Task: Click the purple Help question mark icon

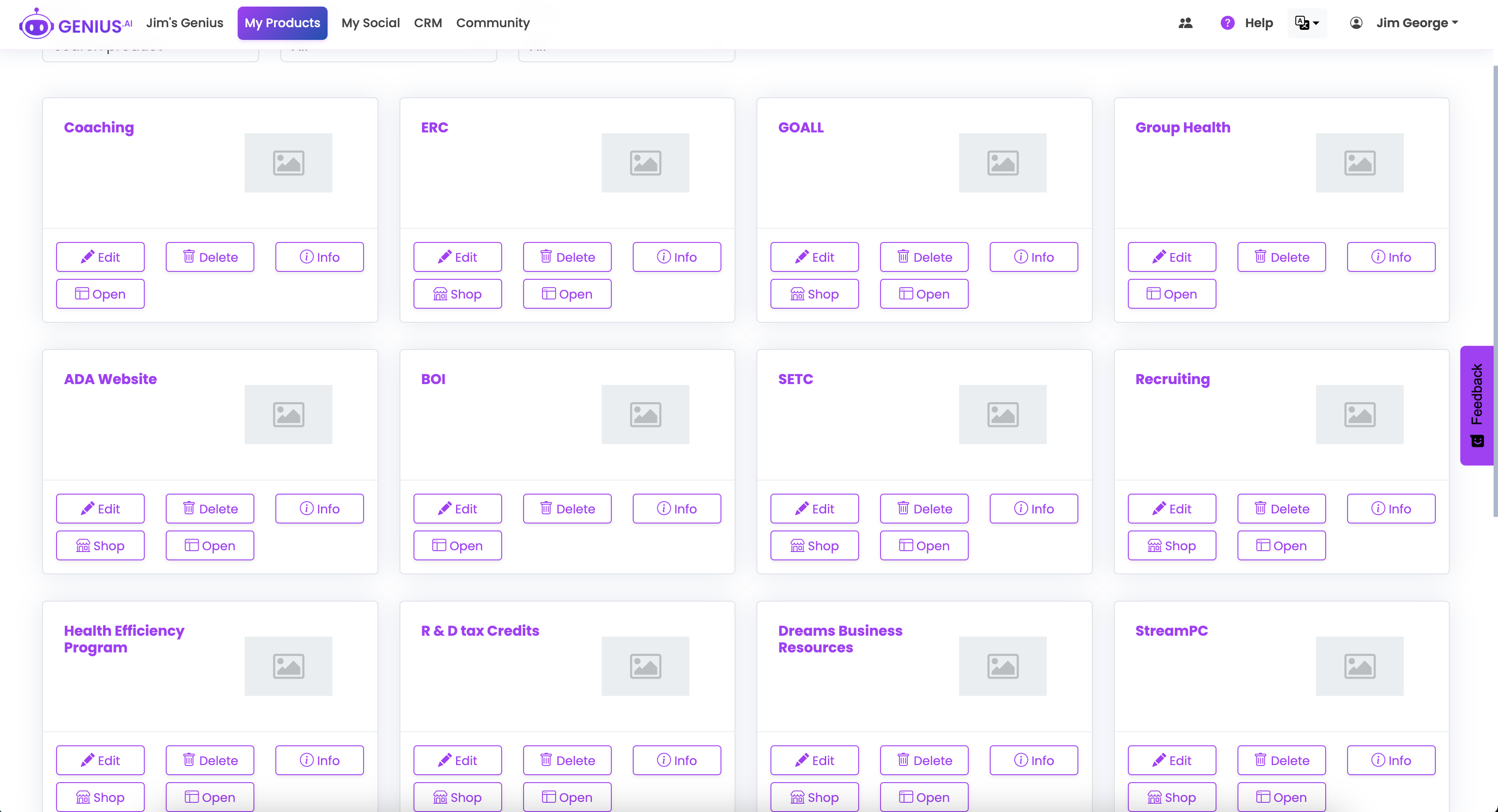Action: tap(1227, 23)
